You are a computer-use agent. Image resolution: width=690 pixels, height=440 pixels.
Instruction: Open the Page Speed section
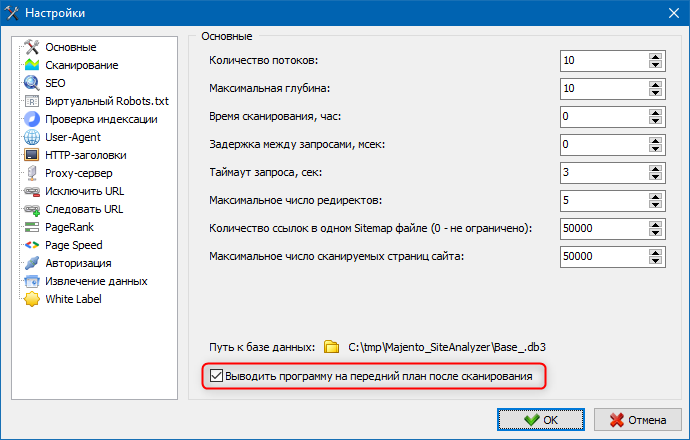pos(73,245)
